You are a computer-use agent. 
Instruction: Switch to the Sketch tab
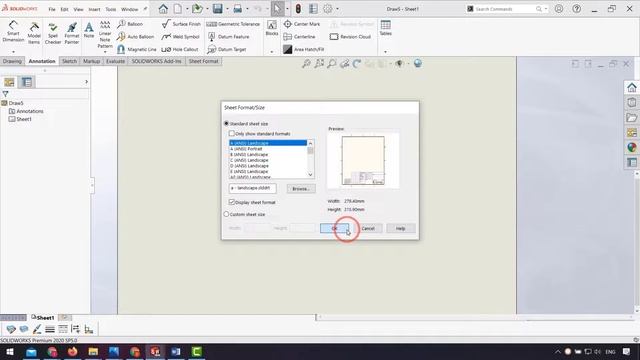click(x=69, y=61)
